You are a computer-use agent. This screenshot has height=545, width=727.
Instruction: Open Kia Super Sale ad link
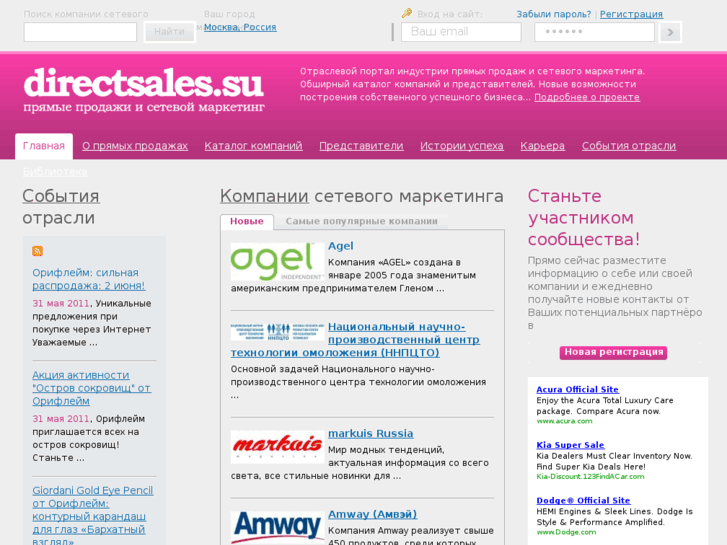click(570, 445)
